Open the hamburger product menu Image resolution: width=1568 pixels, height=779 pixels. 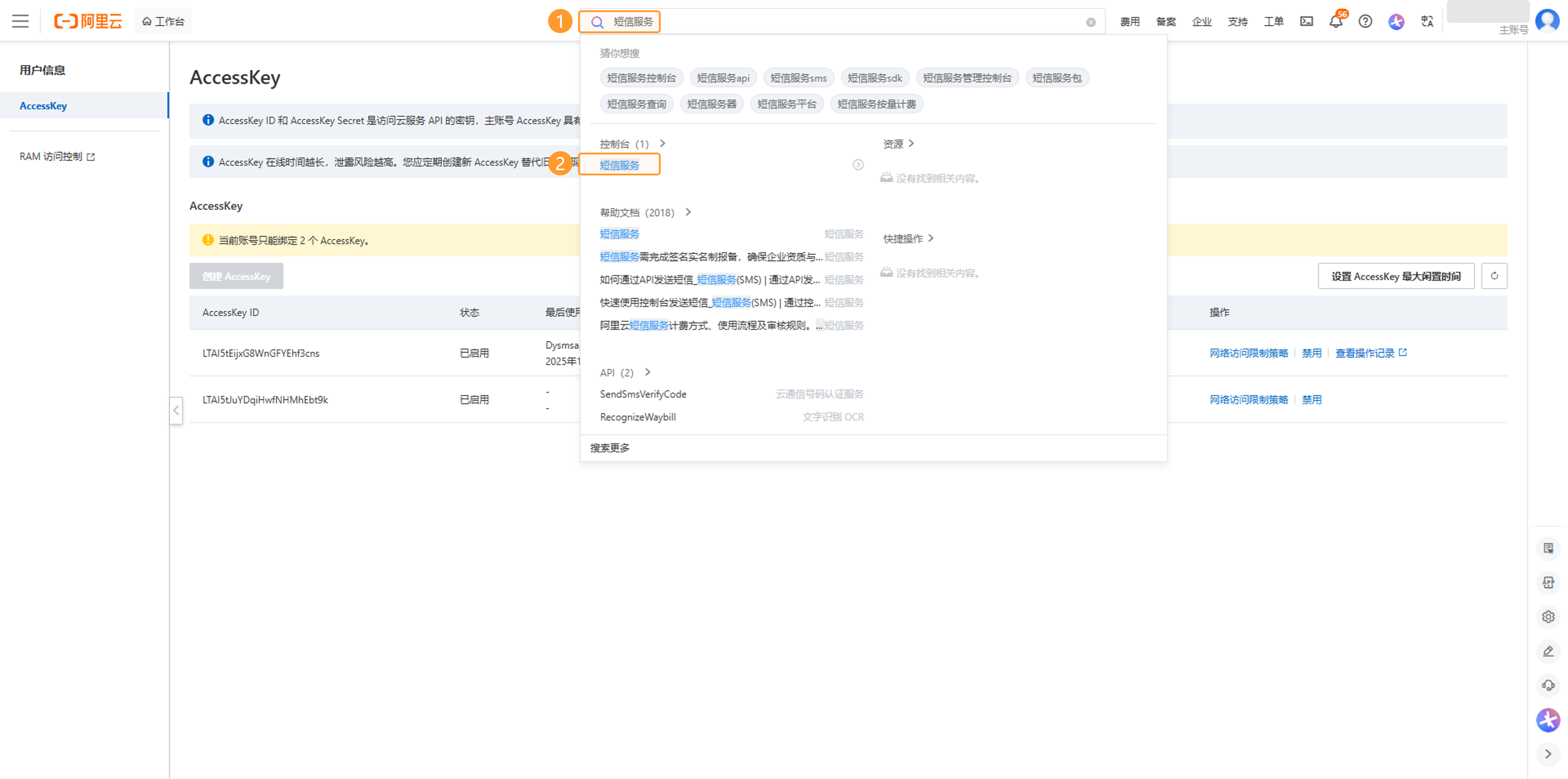[20, 20]
